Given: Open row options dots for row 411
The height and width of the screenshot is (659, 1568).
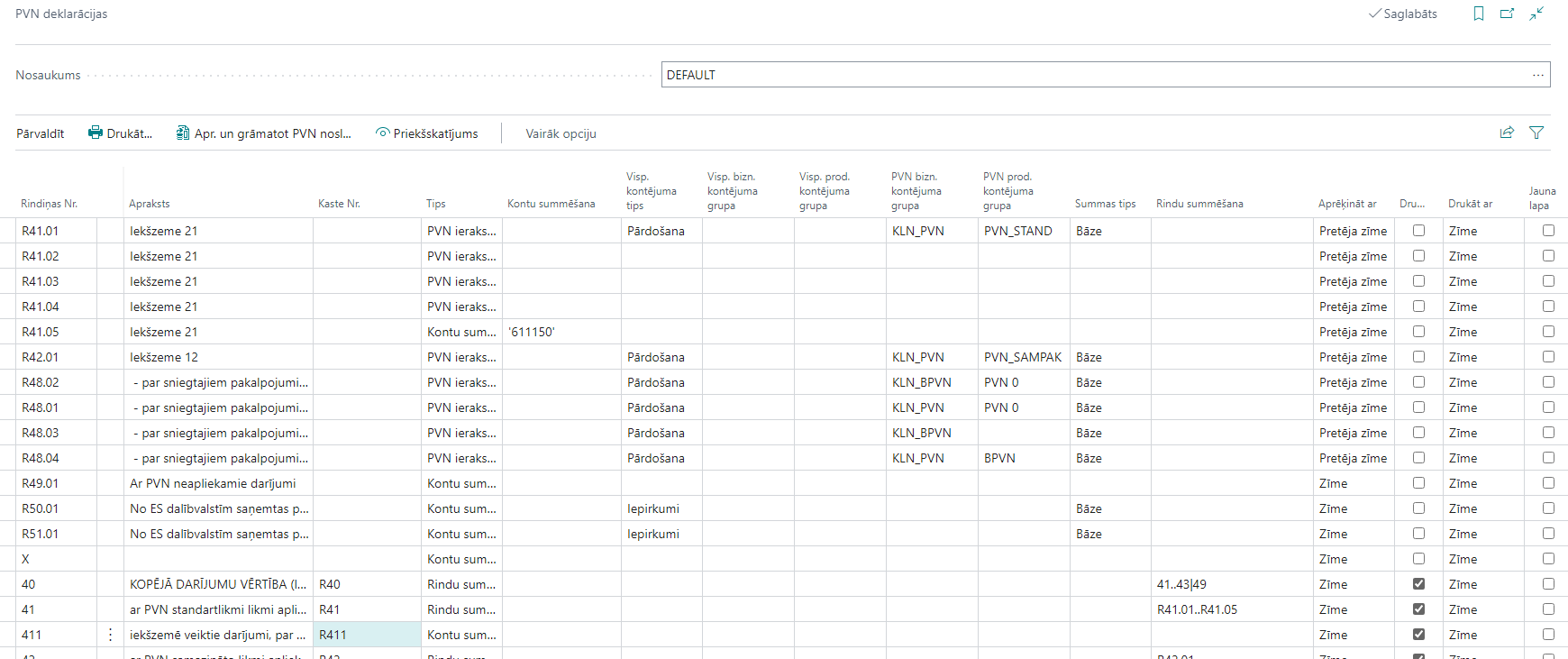Looking at the screenshot, I should pos(110,635).
